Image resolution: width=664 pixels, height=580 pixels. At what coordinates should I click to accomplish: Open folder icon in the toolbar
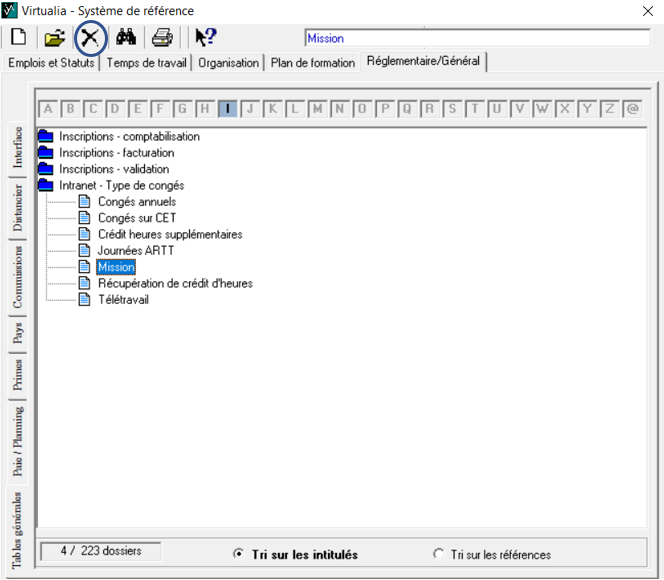(x=54, y=38)
